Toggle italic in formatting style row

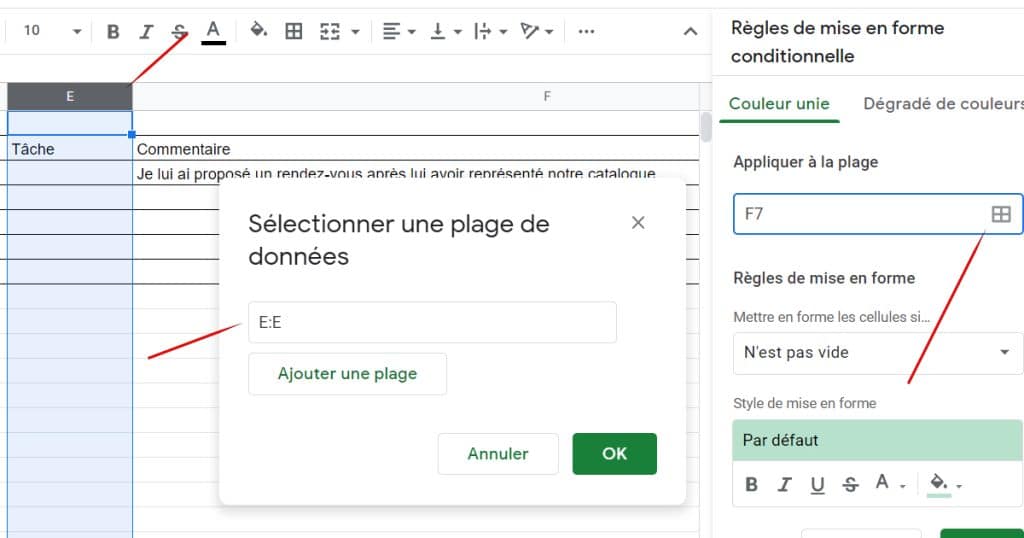784,484
